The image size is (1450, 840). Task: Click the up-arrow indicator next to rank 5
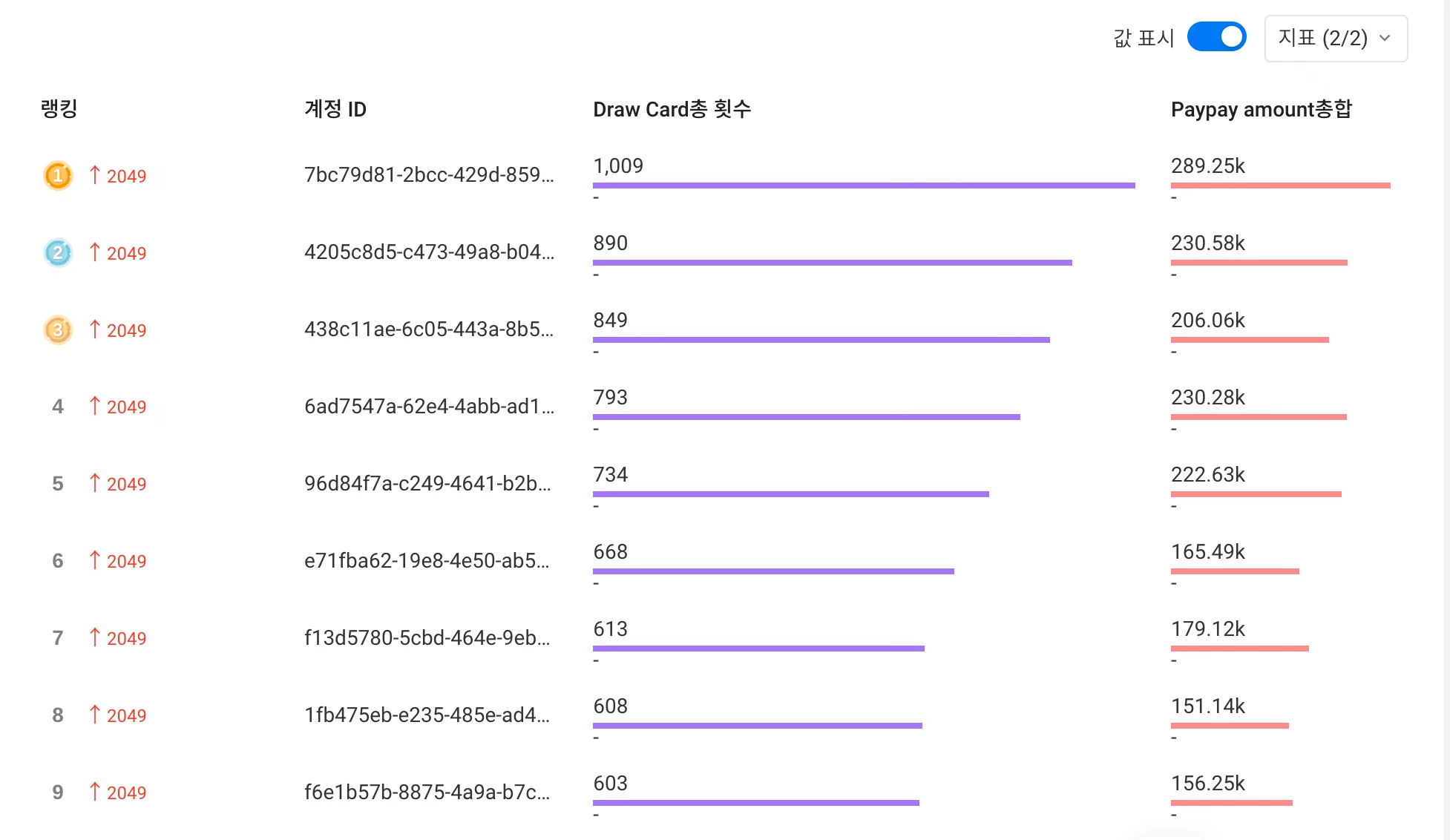pyautogui.click(x=94, y=483)
